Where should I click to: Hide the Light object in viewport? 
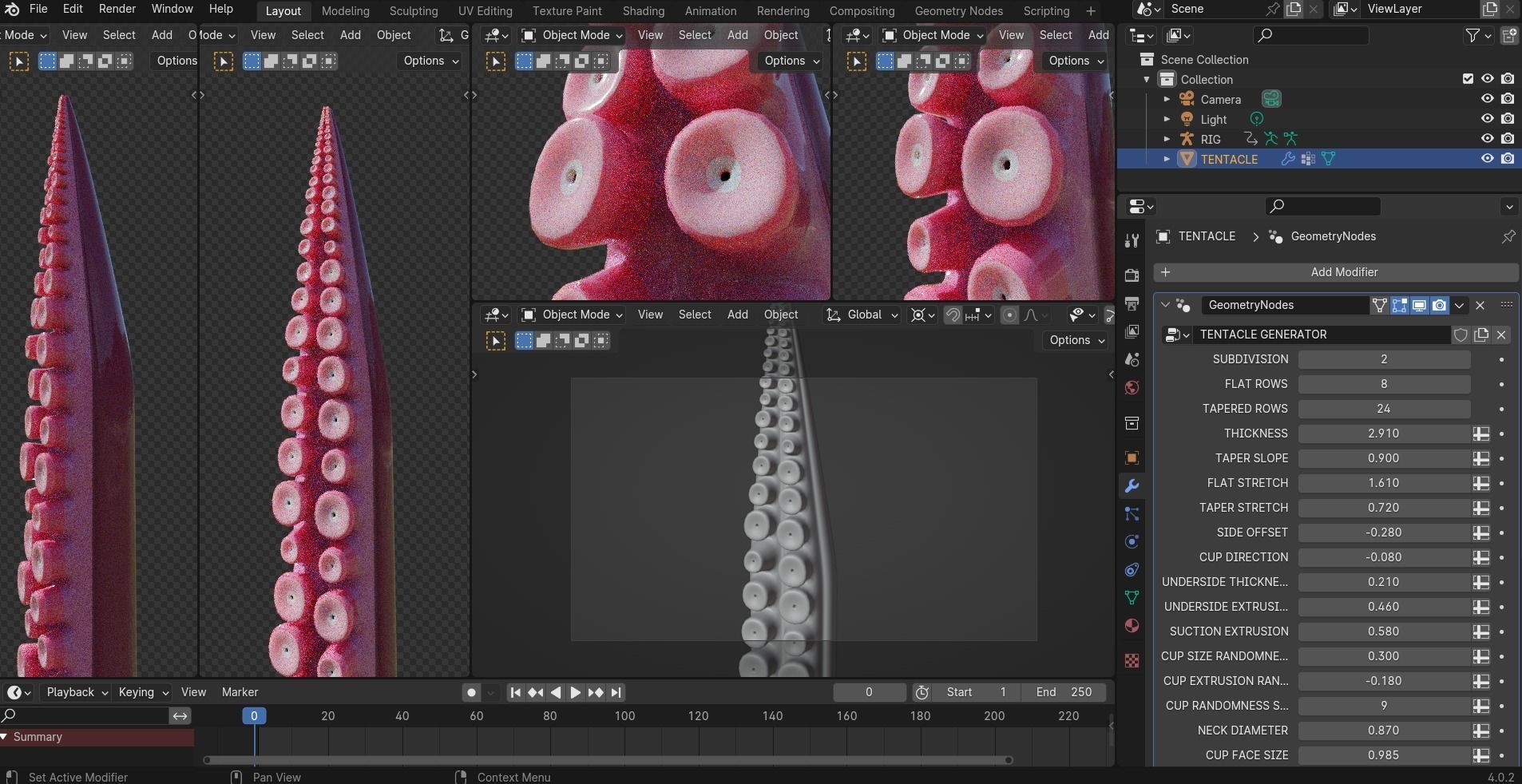tap(1487, 119)
